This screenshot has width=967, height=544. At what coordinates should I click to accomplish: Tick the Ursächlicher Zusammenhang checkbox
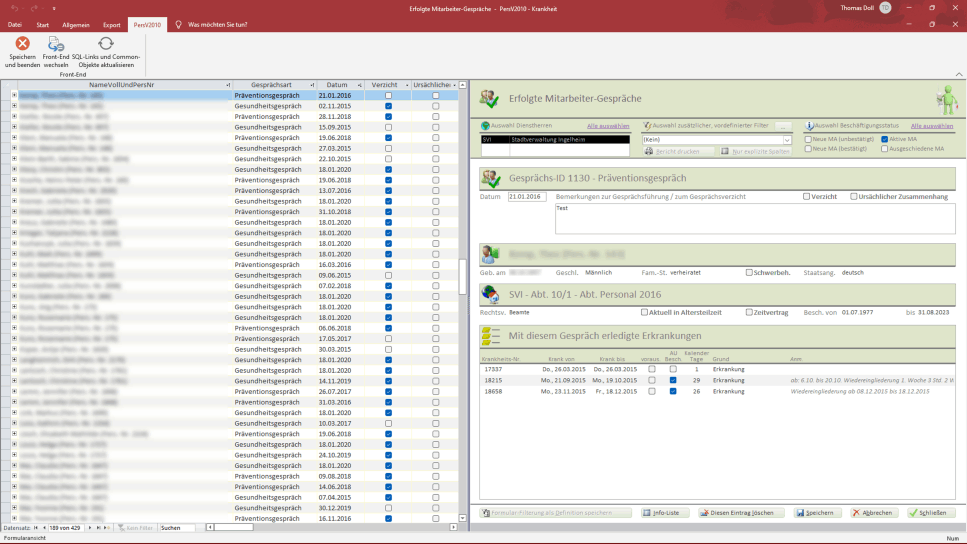854,196
